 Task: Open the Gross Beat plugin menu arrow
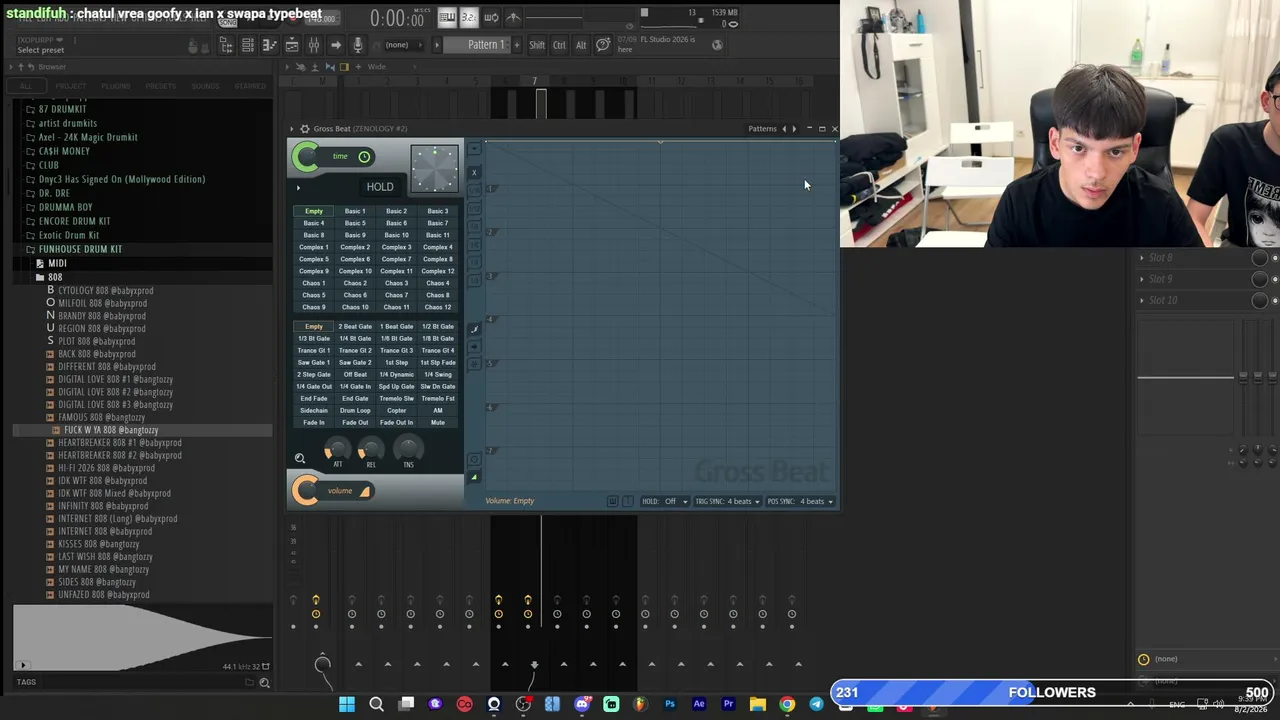[x=292, y=129]
